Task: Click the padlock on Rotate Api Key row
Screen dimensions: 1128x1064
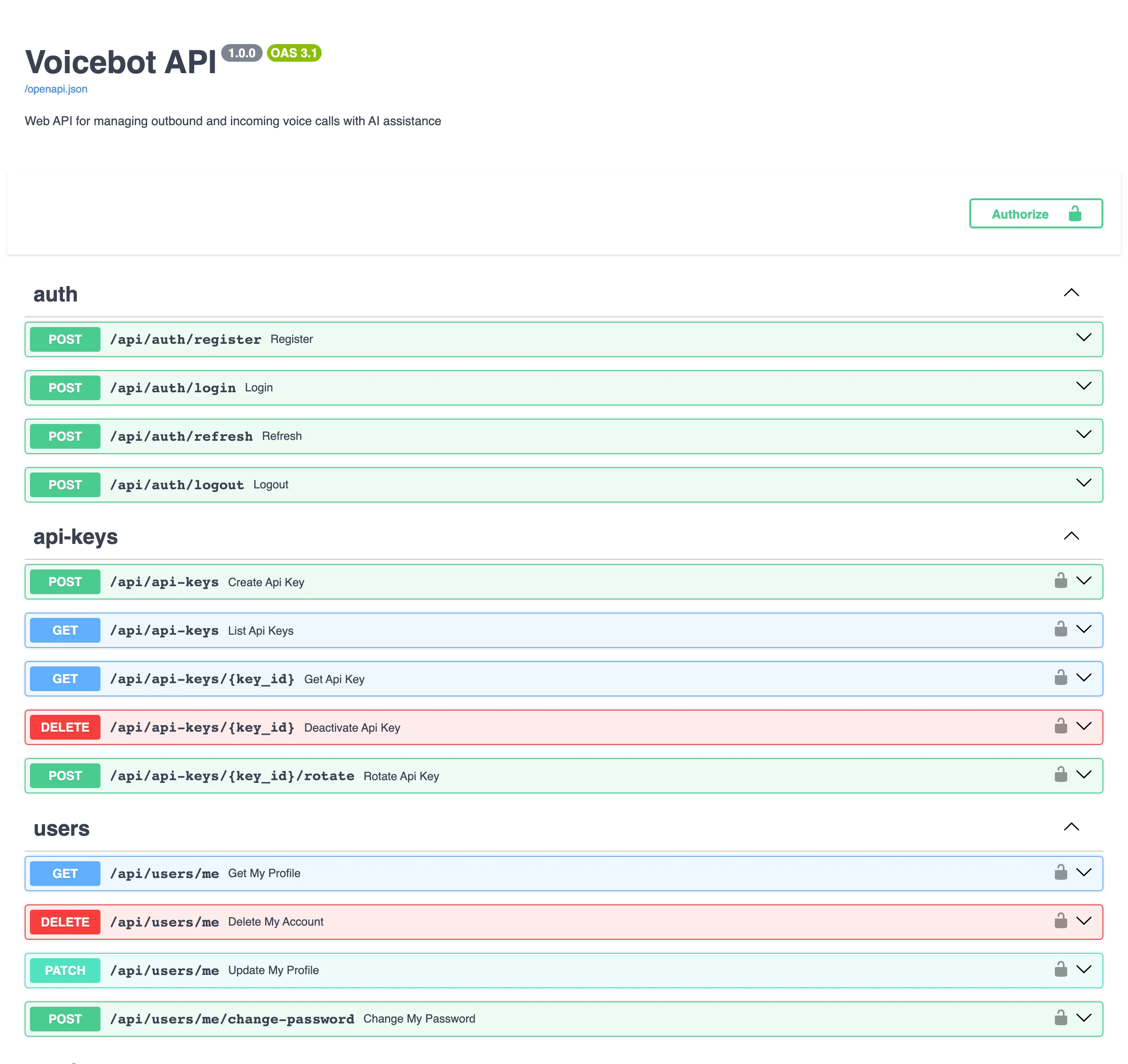Action: pos(1061,774)
